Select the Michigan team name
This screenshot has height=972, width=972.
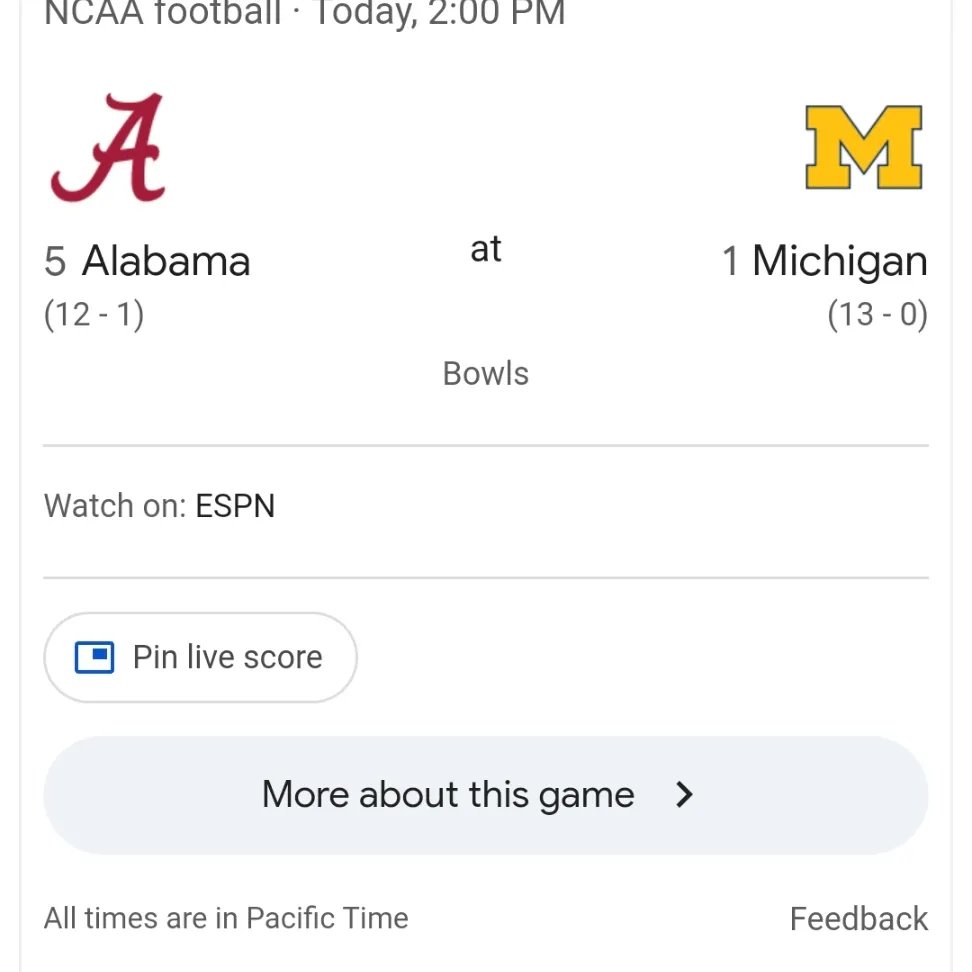839,262
